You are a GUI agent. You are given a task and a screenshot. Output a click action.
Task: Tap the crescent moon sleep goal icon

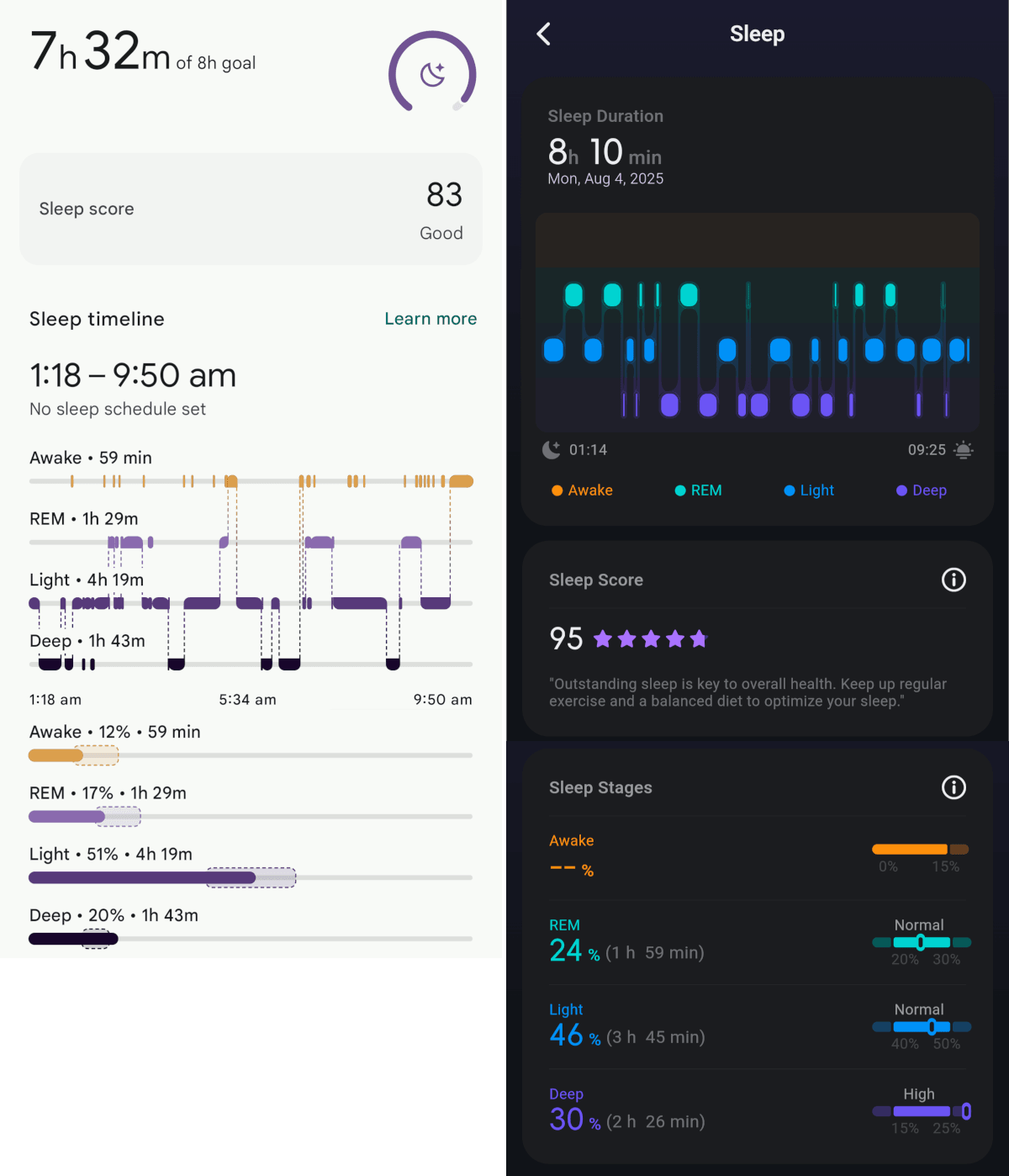(431, 73)
